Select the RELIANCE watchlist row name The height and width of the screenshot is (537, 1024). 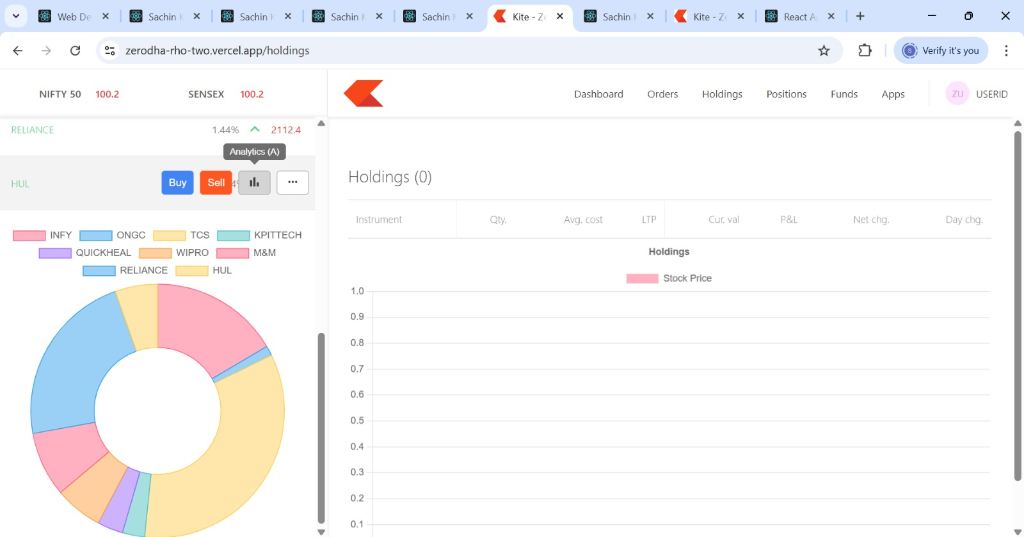click(32, 130)
